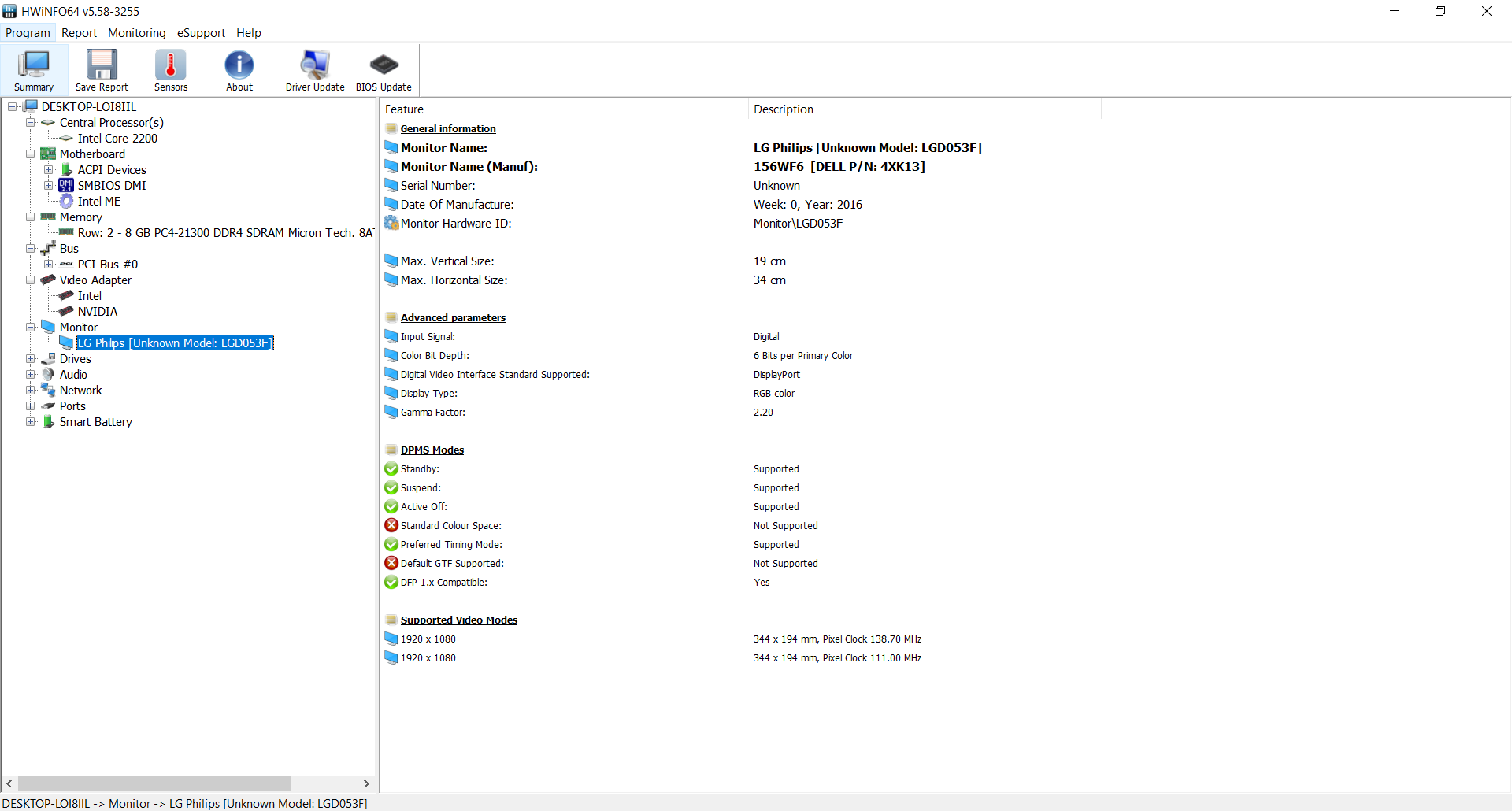Click the Intel ME icon
This screenshot has height=811, width=1512.
(66, 201)
